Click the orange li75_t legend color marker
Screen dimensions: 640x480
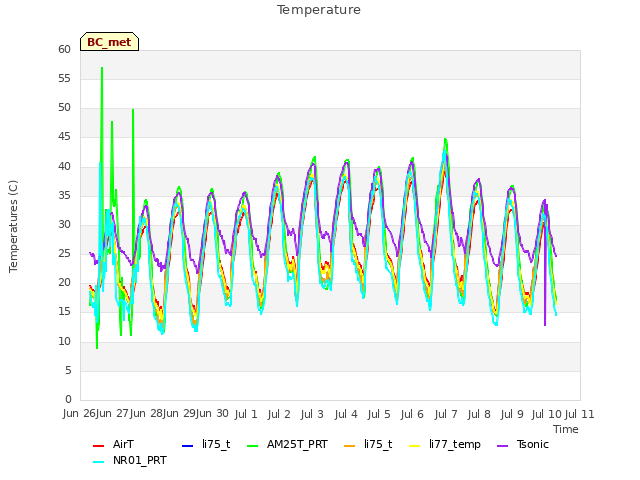click(350, 446)
